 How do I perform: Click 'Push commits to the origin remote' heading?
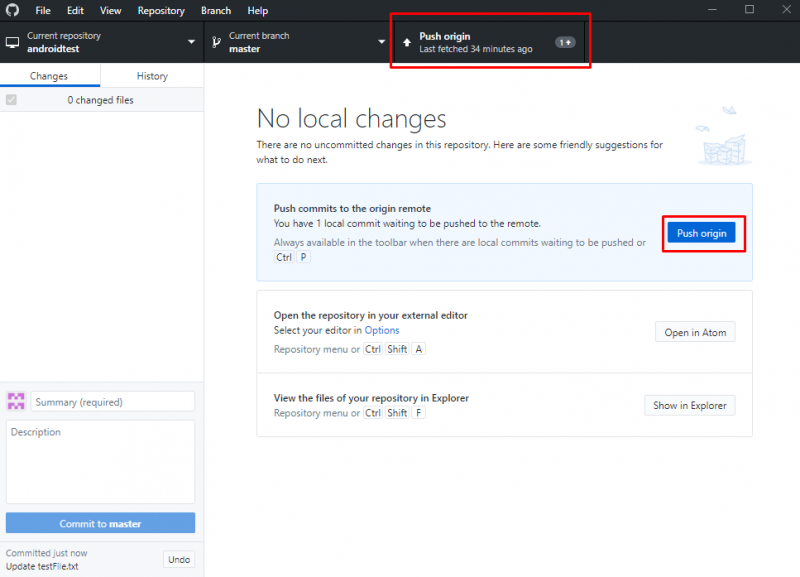point(352,208)
